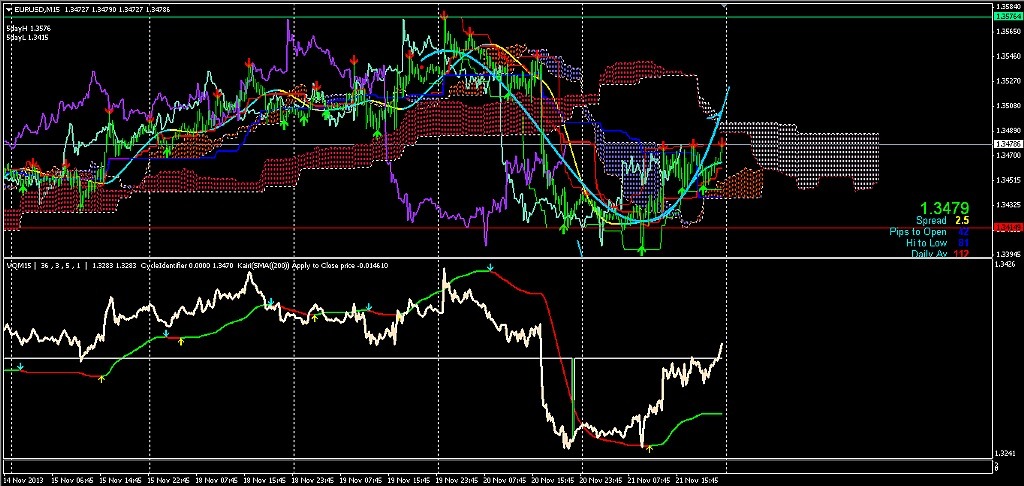Click the 18 Nov 07:45 time label
Viewport: 1024px width, 486px height.
[216, 480]
